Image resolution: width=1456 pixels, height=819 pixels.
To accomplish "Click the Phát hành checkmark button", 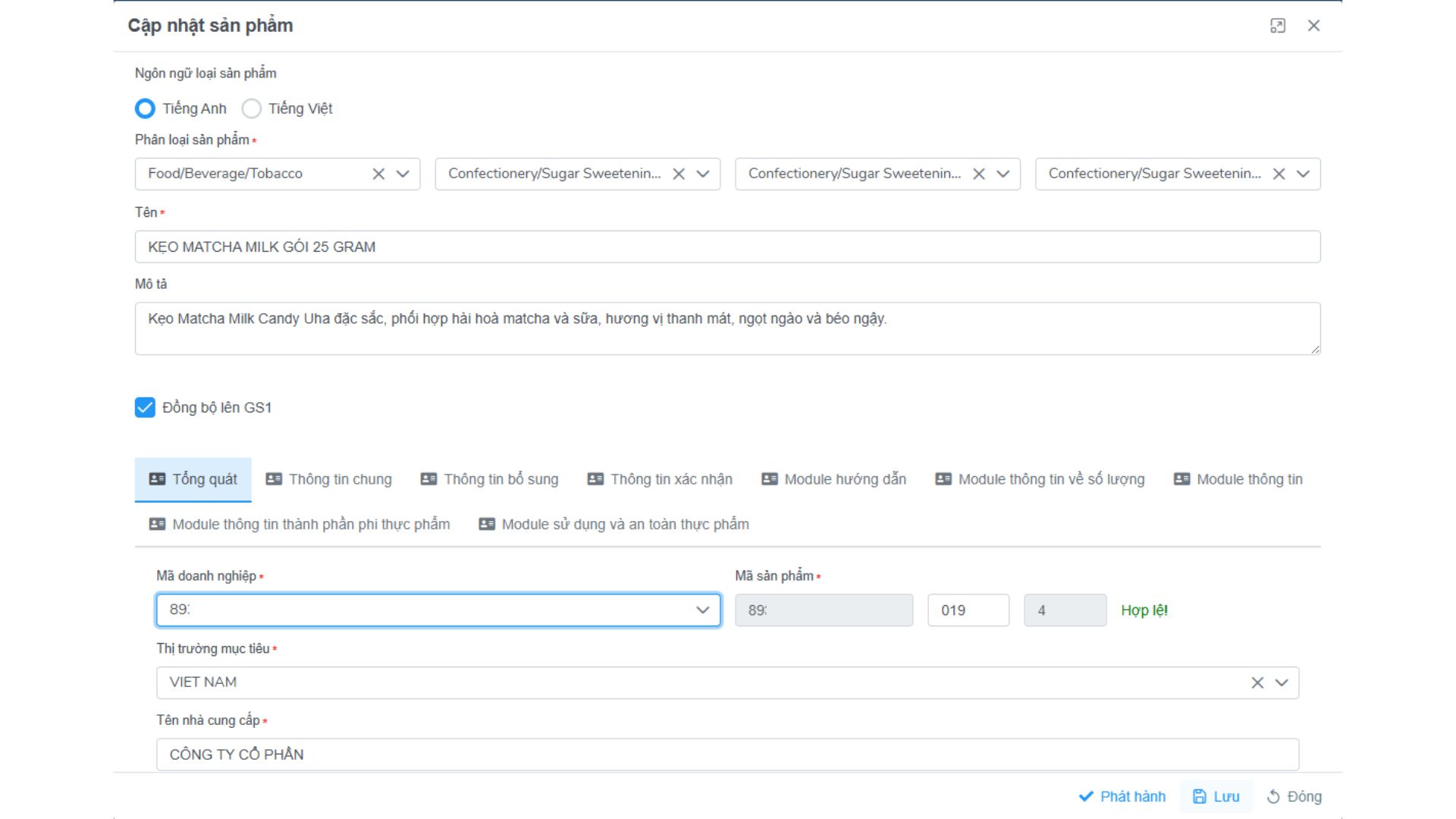I will (x=1122, y=796).
